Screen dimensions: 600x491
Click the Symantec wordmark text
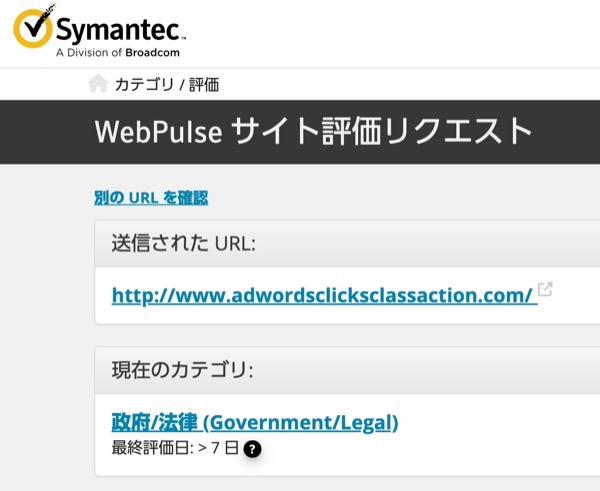[120, 29]
